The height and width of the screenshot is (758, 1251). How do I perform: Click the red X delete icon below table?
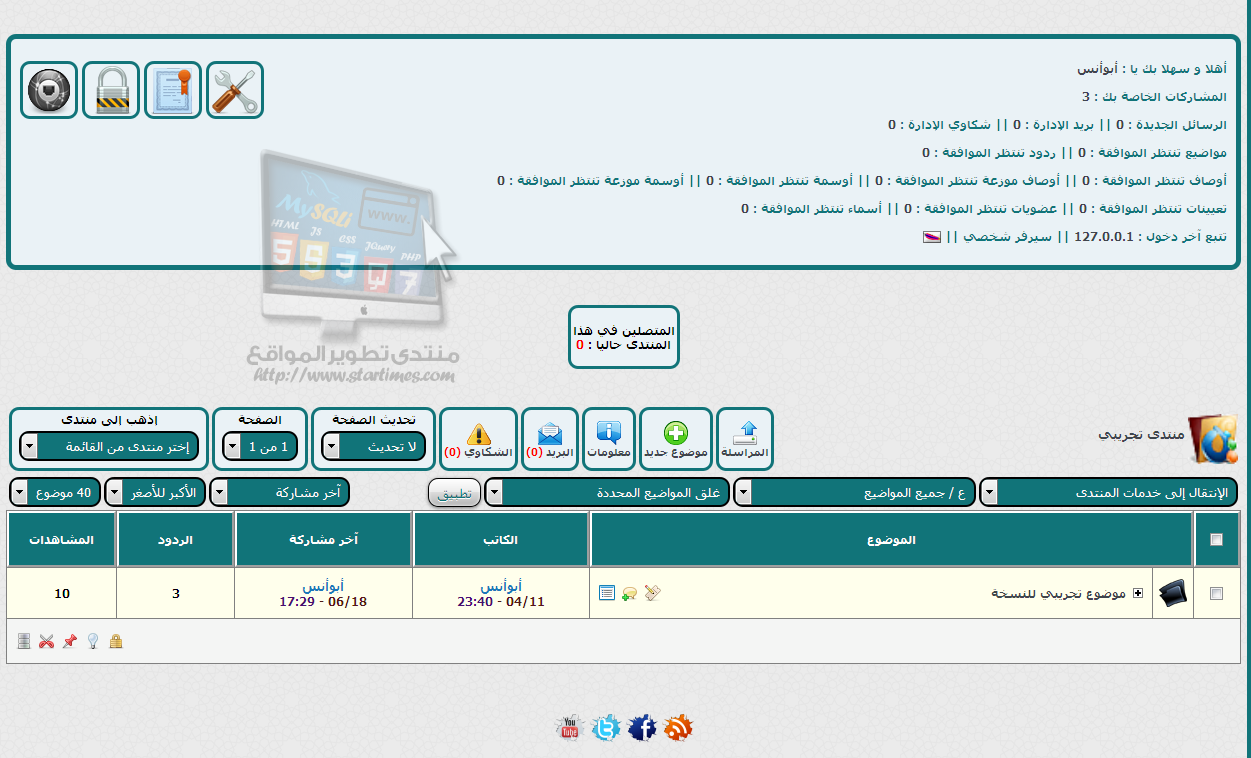tap(46, 641)
